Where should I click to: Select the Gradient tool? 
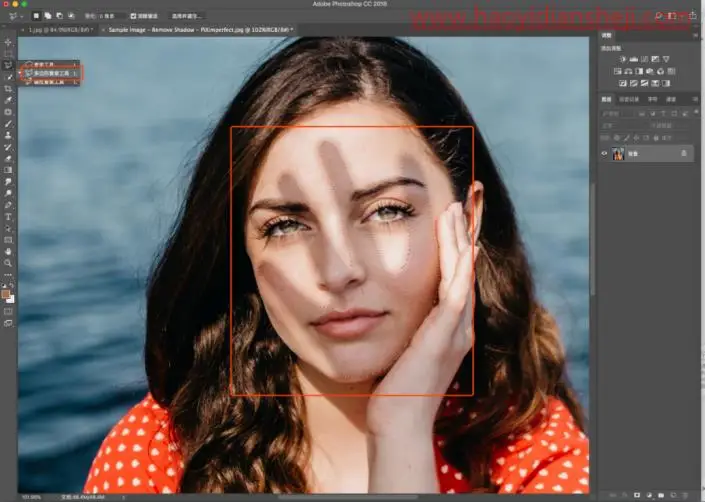click(x=8, y=170)
